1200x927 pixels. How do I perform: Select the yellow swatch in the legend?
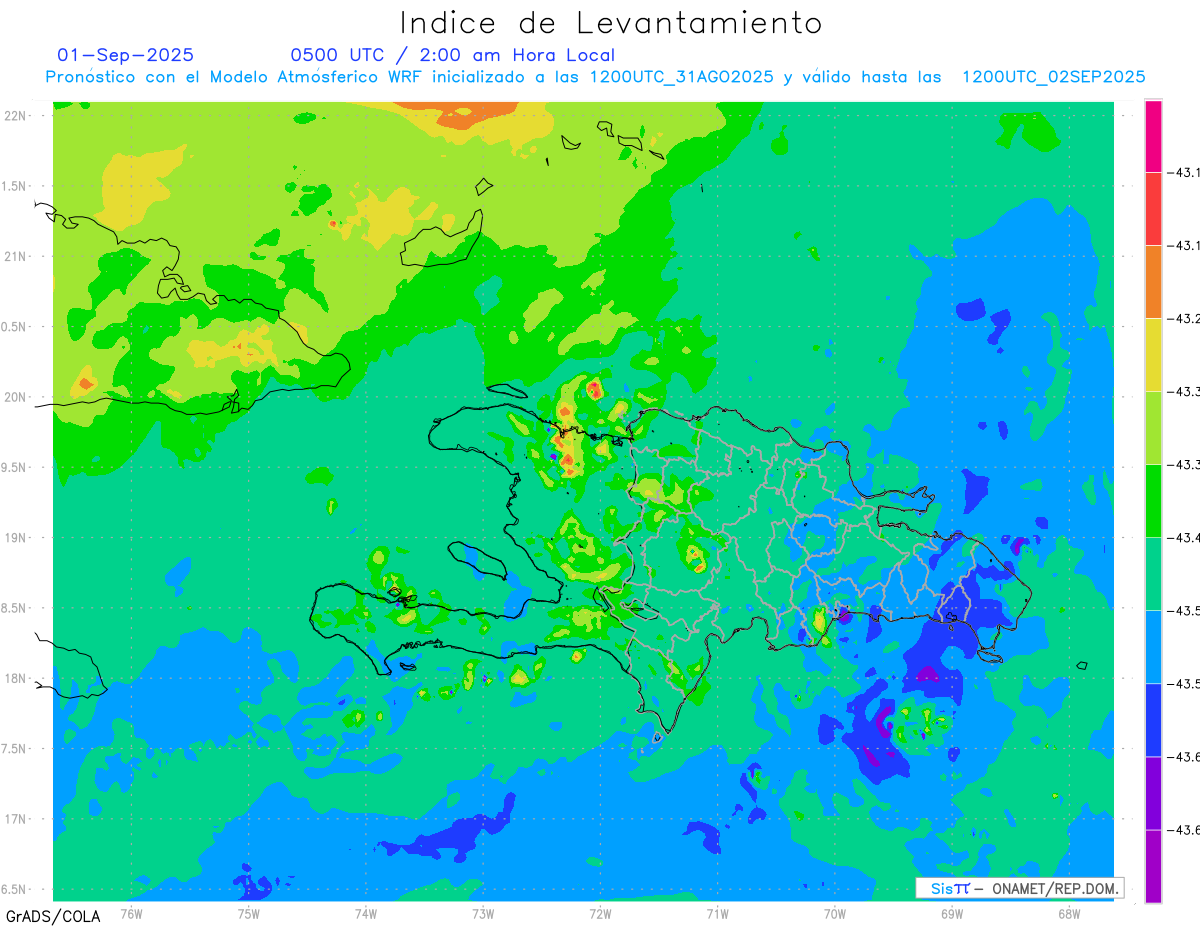[x=1153, y=355]
